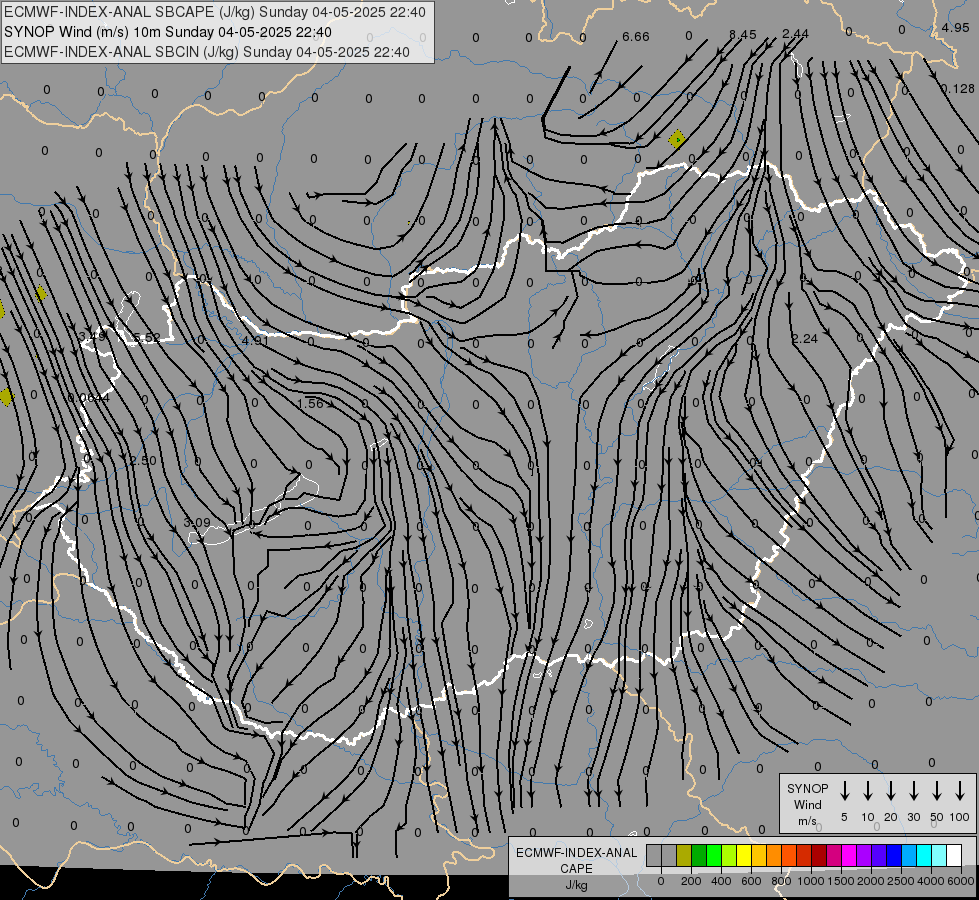Click the 4.95 CAPE value on map
This screenshot has height=900, width=979.
click(955, 27)
